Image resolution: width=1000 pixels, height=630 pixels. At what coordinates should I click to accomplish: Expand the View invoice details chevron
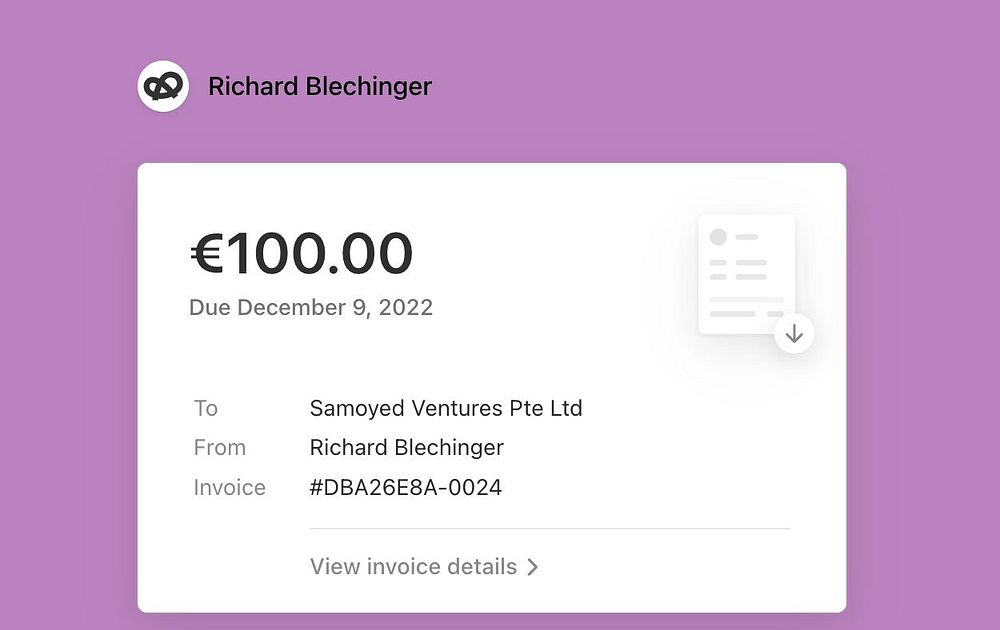tap(533, 567)
